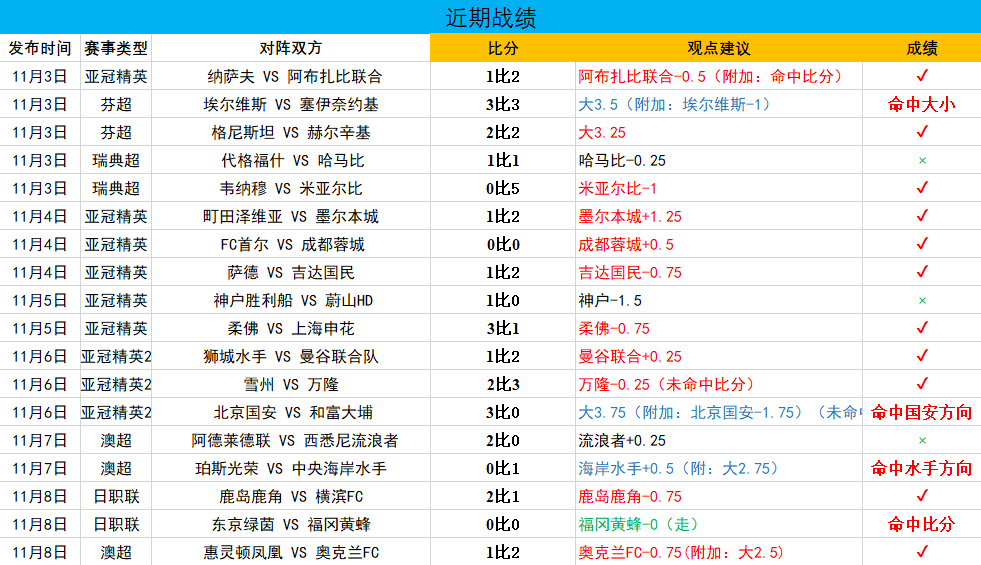
Task: Click the green 福冈黄蜂-0（走） suggestion cell
Action: [x=638, y=524]
